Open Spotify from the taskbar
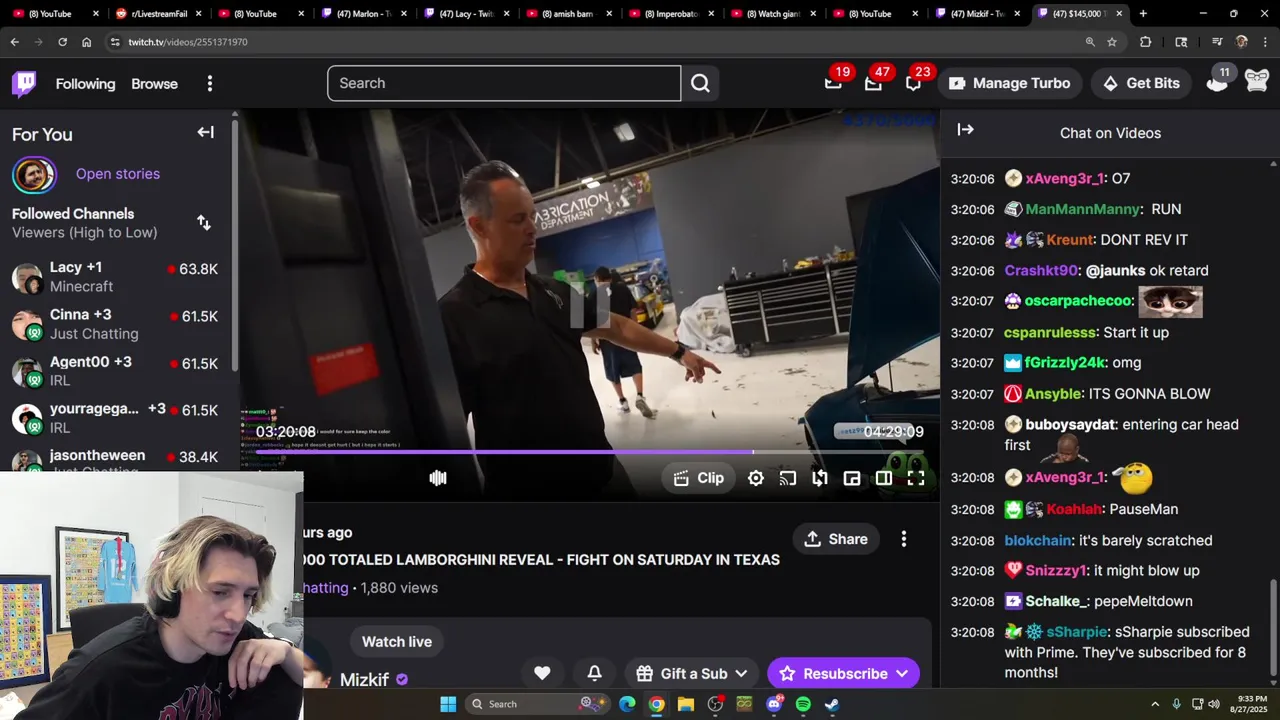 click(803, 704)
